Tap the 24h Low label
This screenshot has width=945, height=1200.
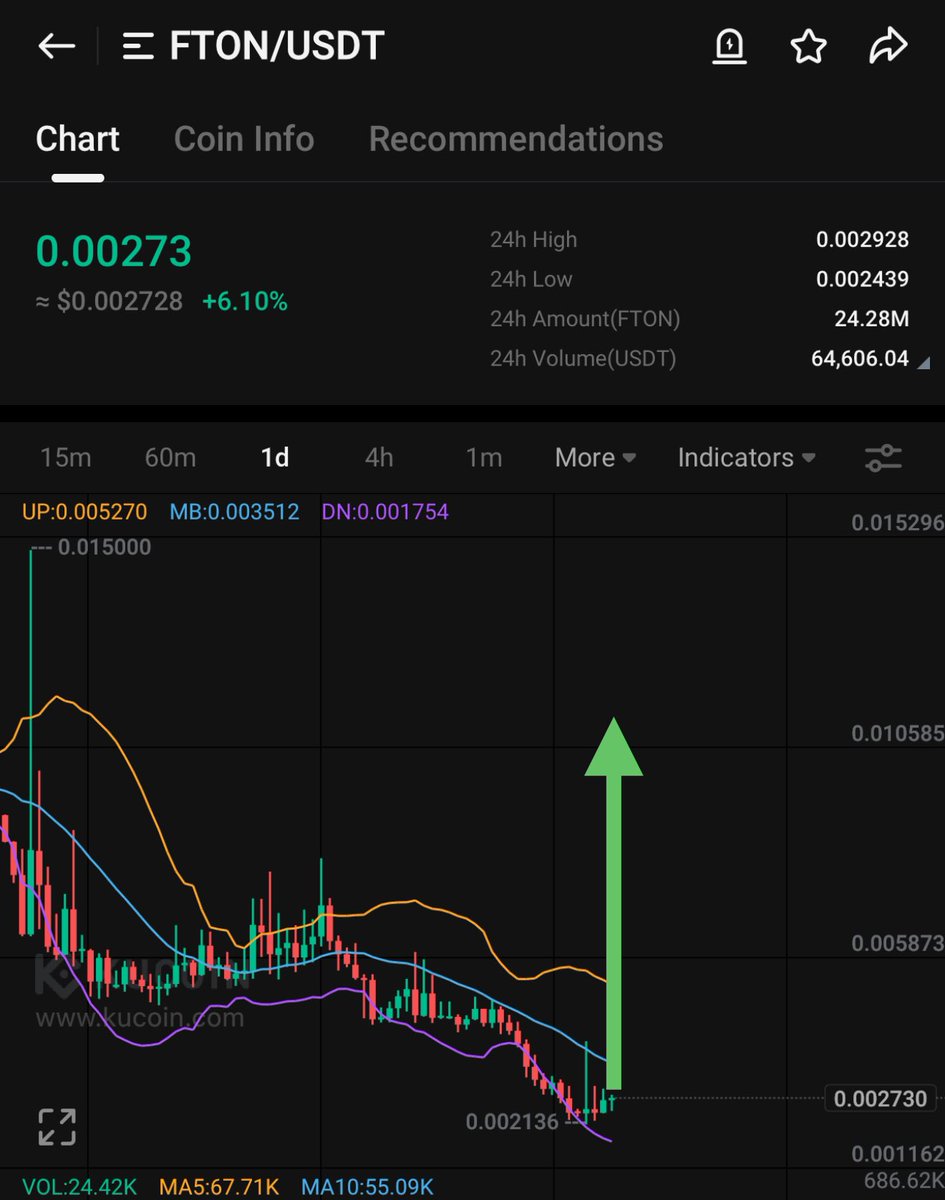tap(531, 279)
